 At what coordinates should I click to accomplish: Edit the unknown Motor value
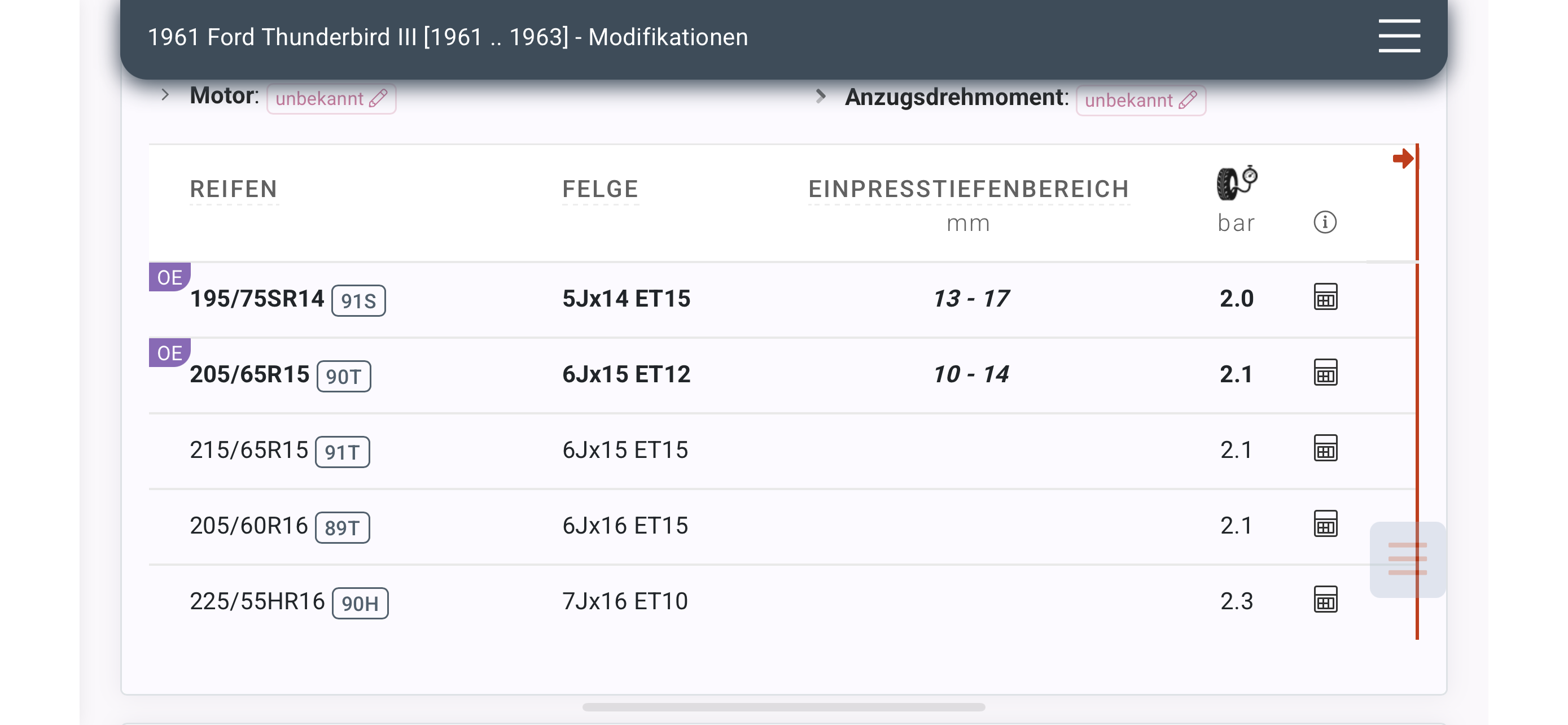(331, 99)
